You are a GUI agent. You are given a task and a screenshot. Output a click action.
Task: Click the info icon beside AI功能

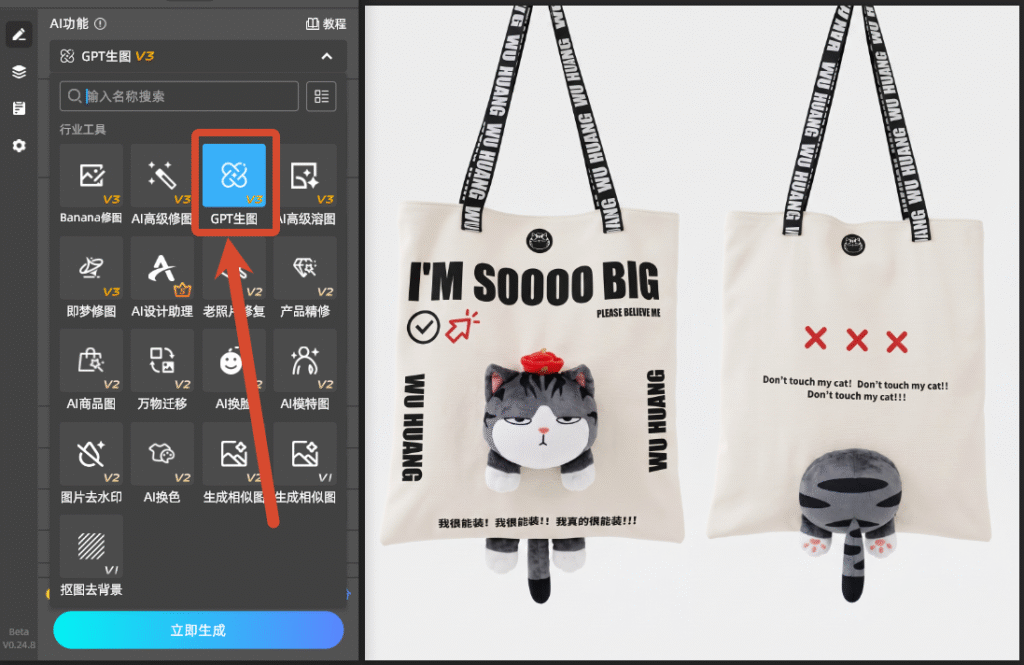[x=100, y=24]
